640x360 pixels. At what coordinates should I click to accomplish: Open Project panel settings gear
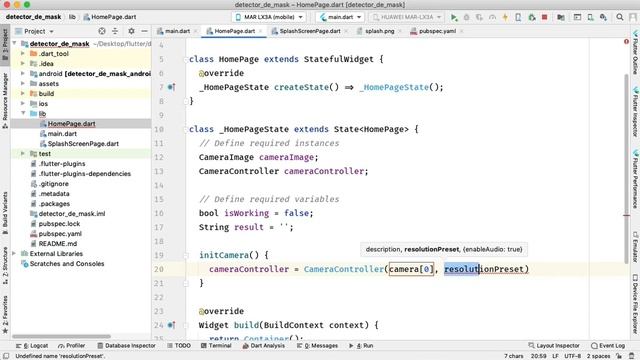click(x=131, y=31)
